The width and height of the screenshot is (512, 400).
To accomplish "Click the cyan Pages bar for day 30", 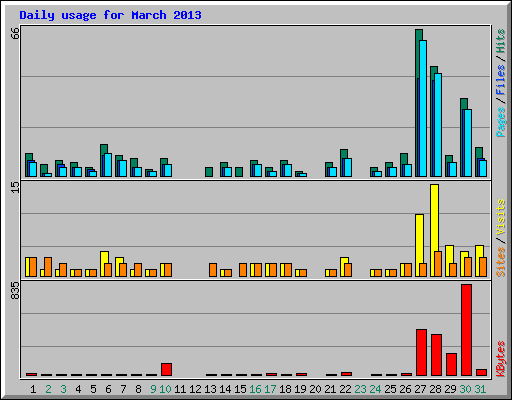I will (468, 143).
